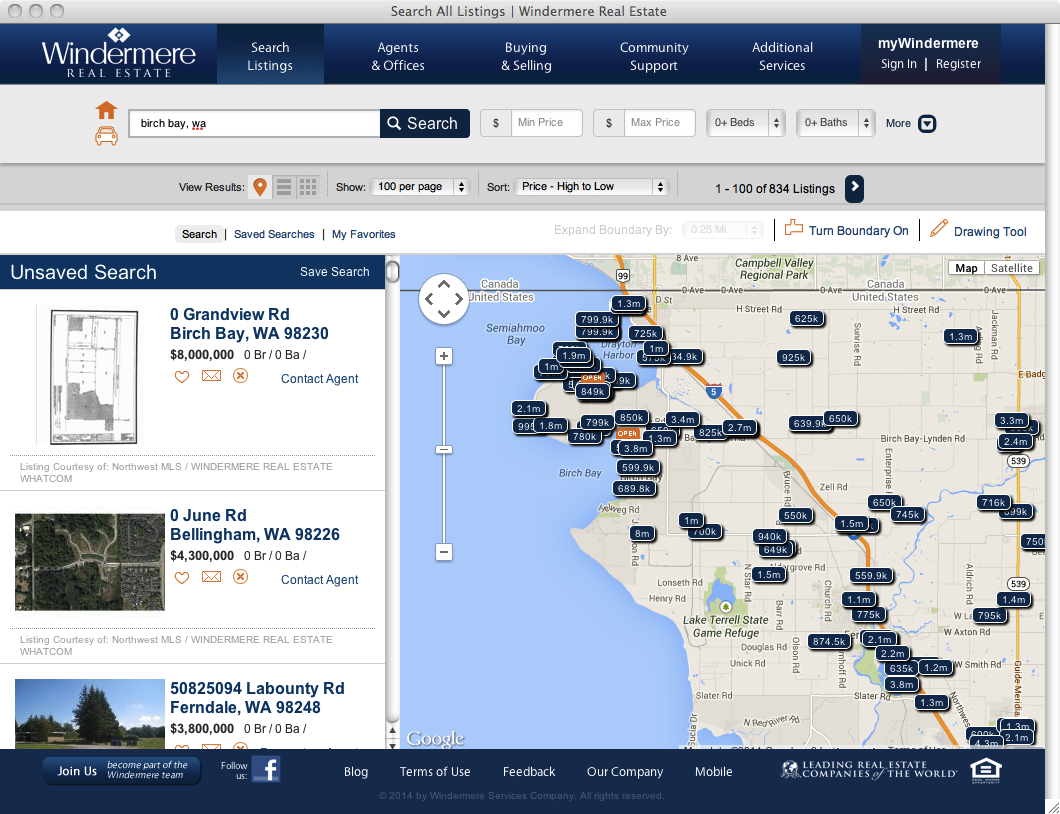Viewport: 1060px width, 814px height.
Task: Click the blue Search button
Action: pyautogui.click(x=425, y=123)
